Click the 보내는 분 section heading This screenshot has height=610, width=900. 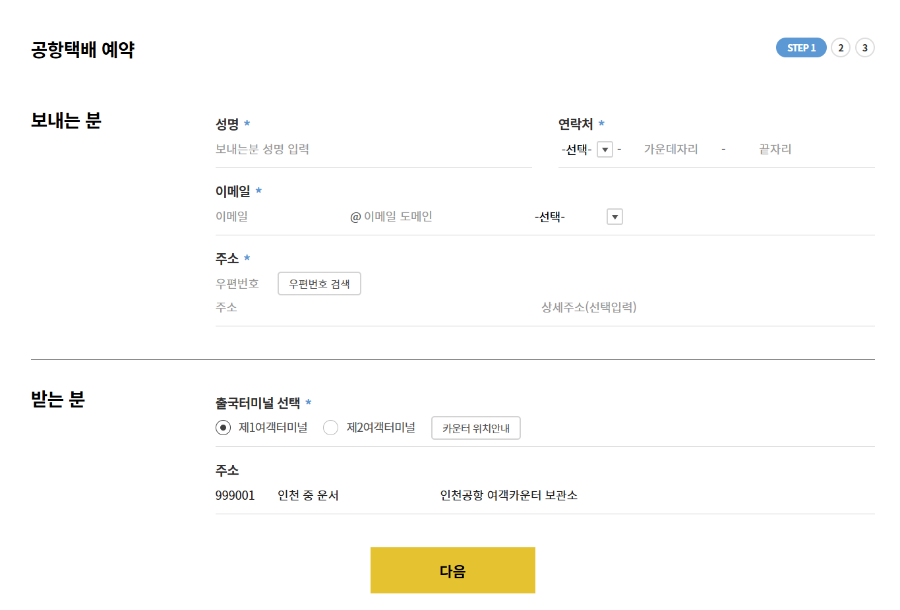66,121
